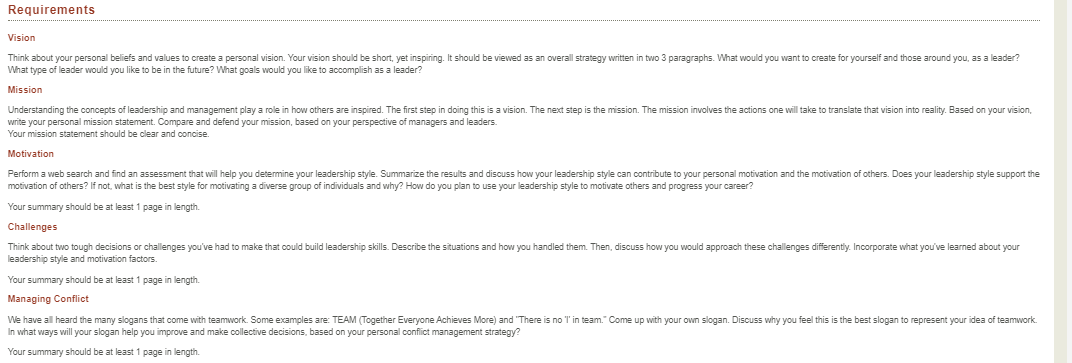
Task: Click the Requirements page heading
Action: coord(52,10)
